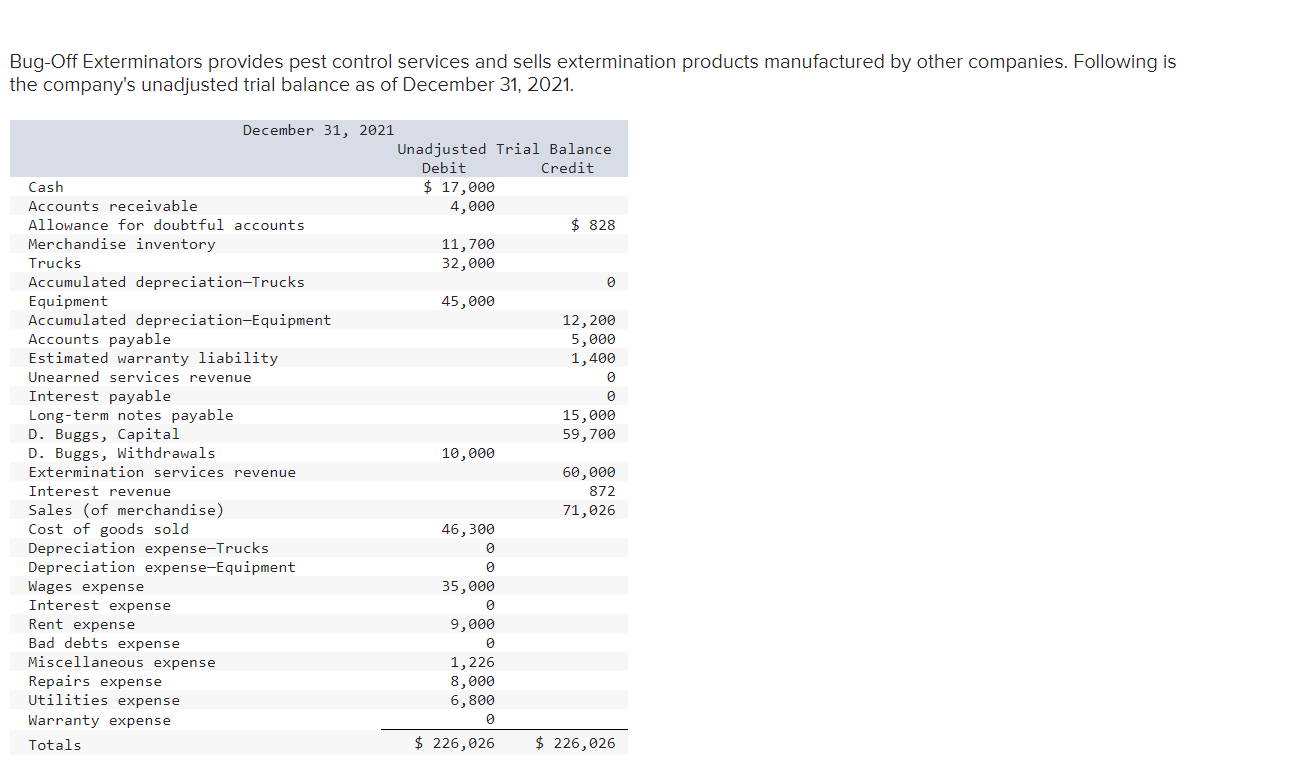
Task: Select the Capital credit value 59,700
Action: (x=589, y=434)
